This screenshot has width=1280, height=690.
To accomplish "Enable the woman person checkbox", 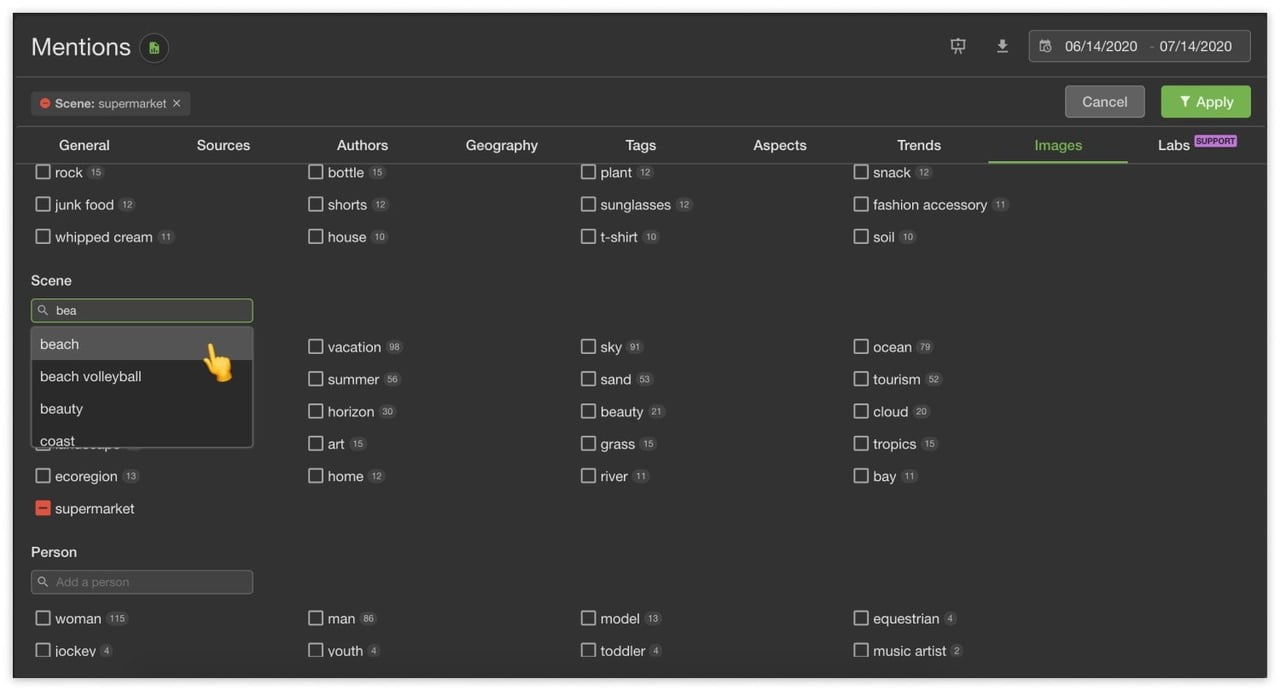I will point(43,618).
